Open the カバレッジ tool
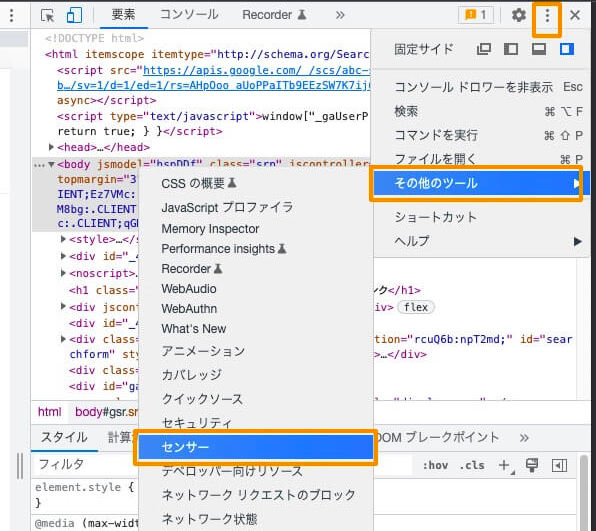Viewport: 596px width, 531px height. [255, 375]
